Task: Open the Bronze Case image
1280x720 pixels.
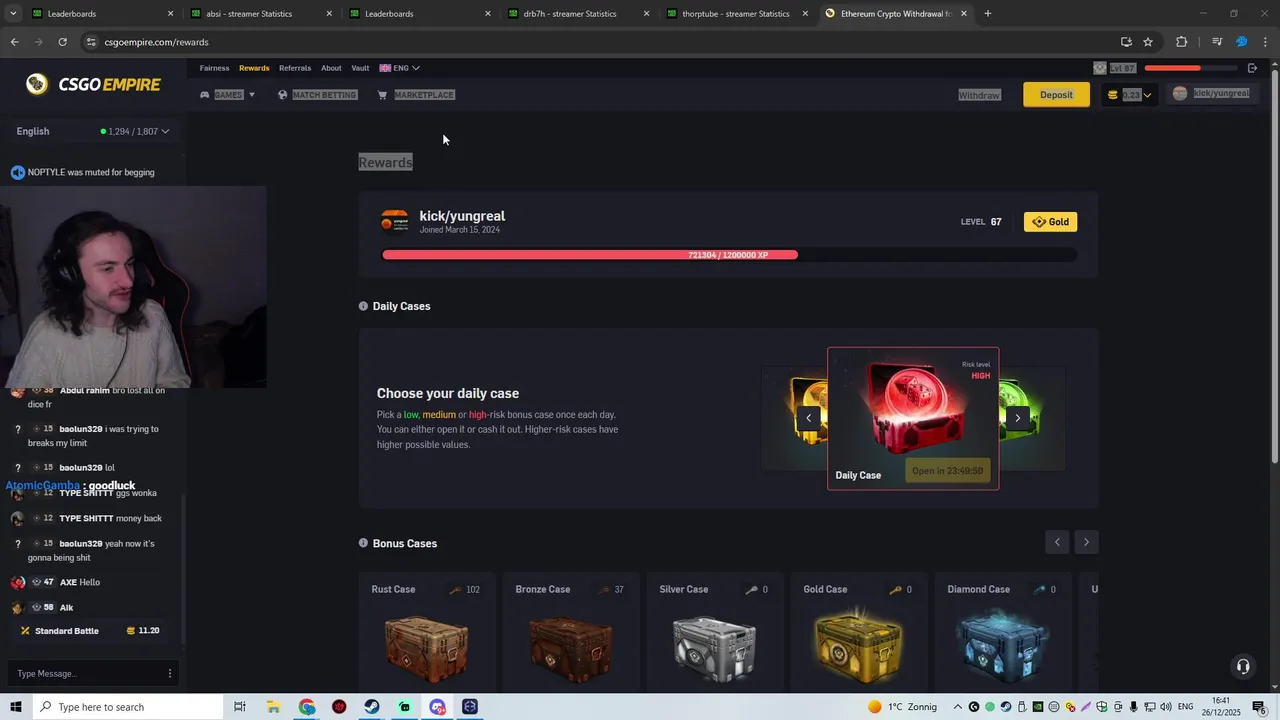Action: pos(570,648)
